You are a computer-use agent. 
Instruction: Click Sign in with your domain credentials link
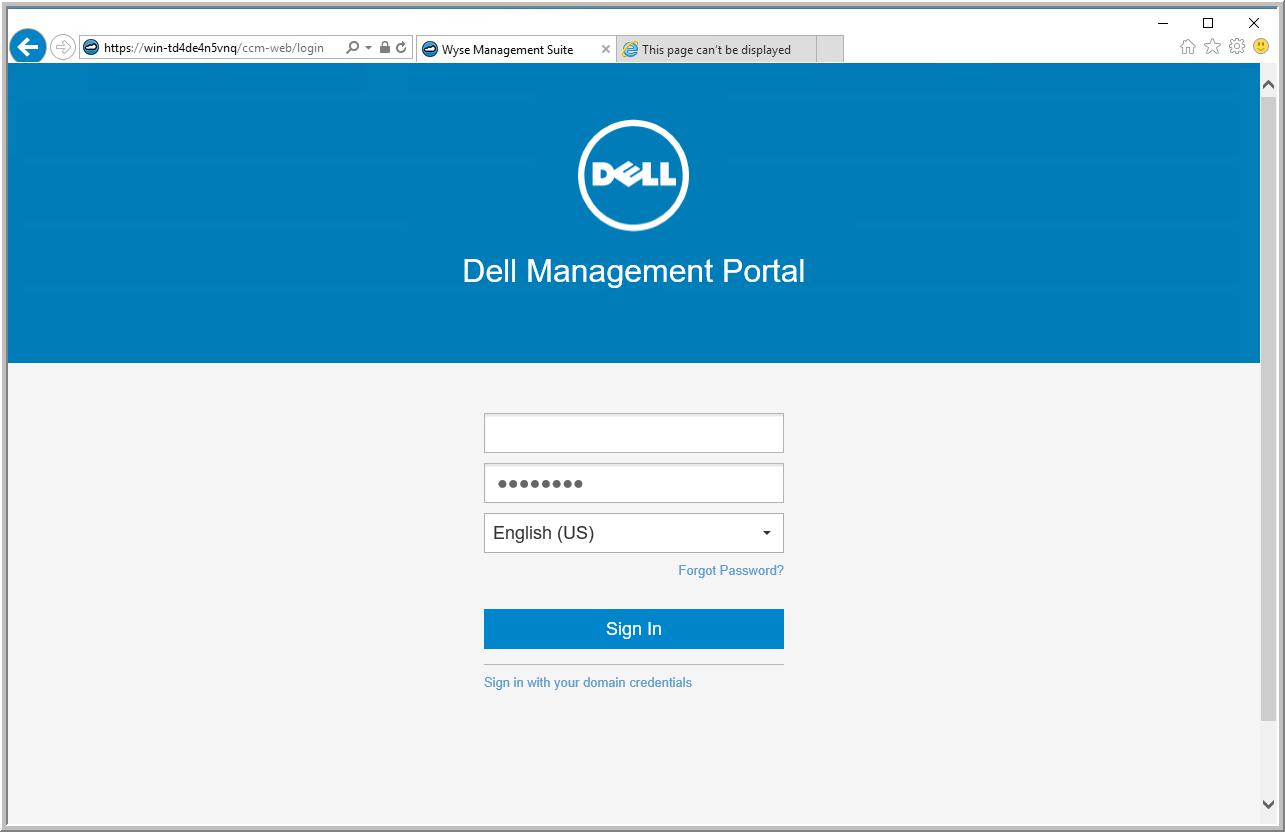pyautogui.click(x=588, y=682)
